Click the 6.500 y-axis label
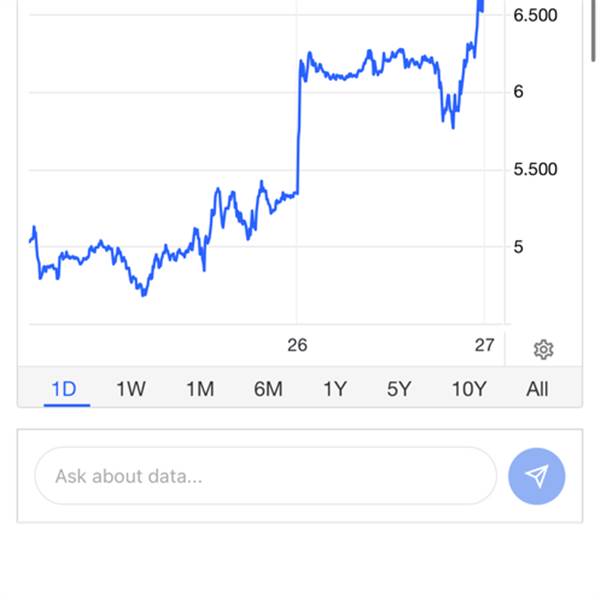 click(535, 15)
